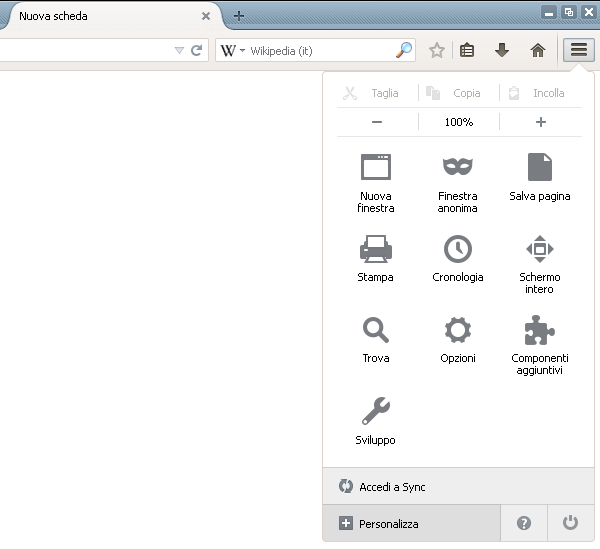Reset zoom by clicking 100%
Screen dimensions: 600x549
tap(459, 122)
